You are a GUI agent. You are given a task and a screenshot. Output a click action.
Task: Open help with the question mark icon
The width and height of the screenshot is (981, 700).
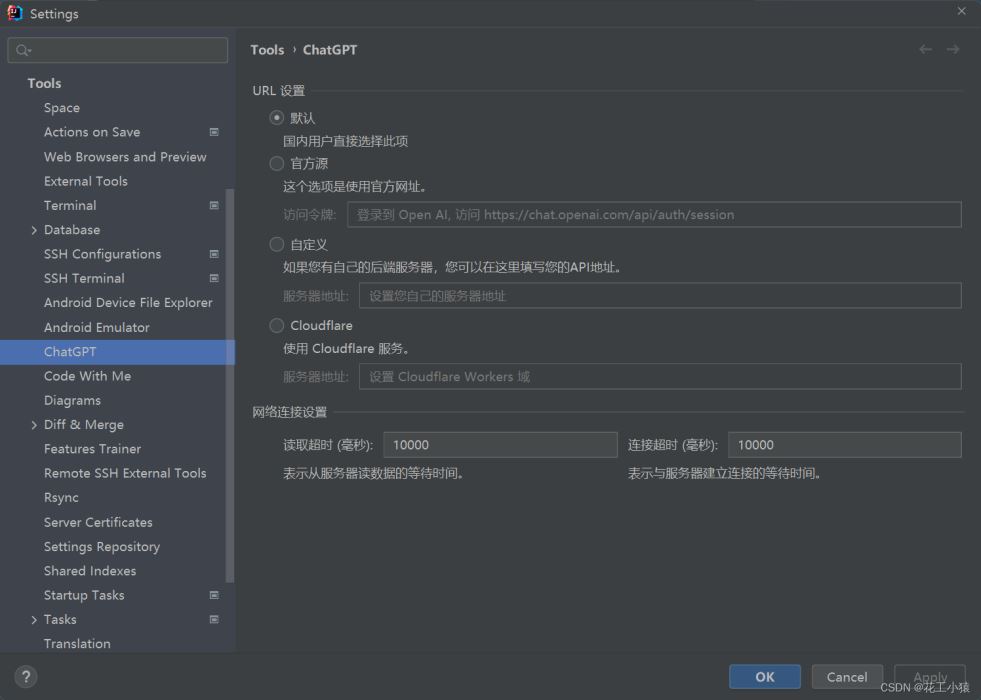pos(26,676)
